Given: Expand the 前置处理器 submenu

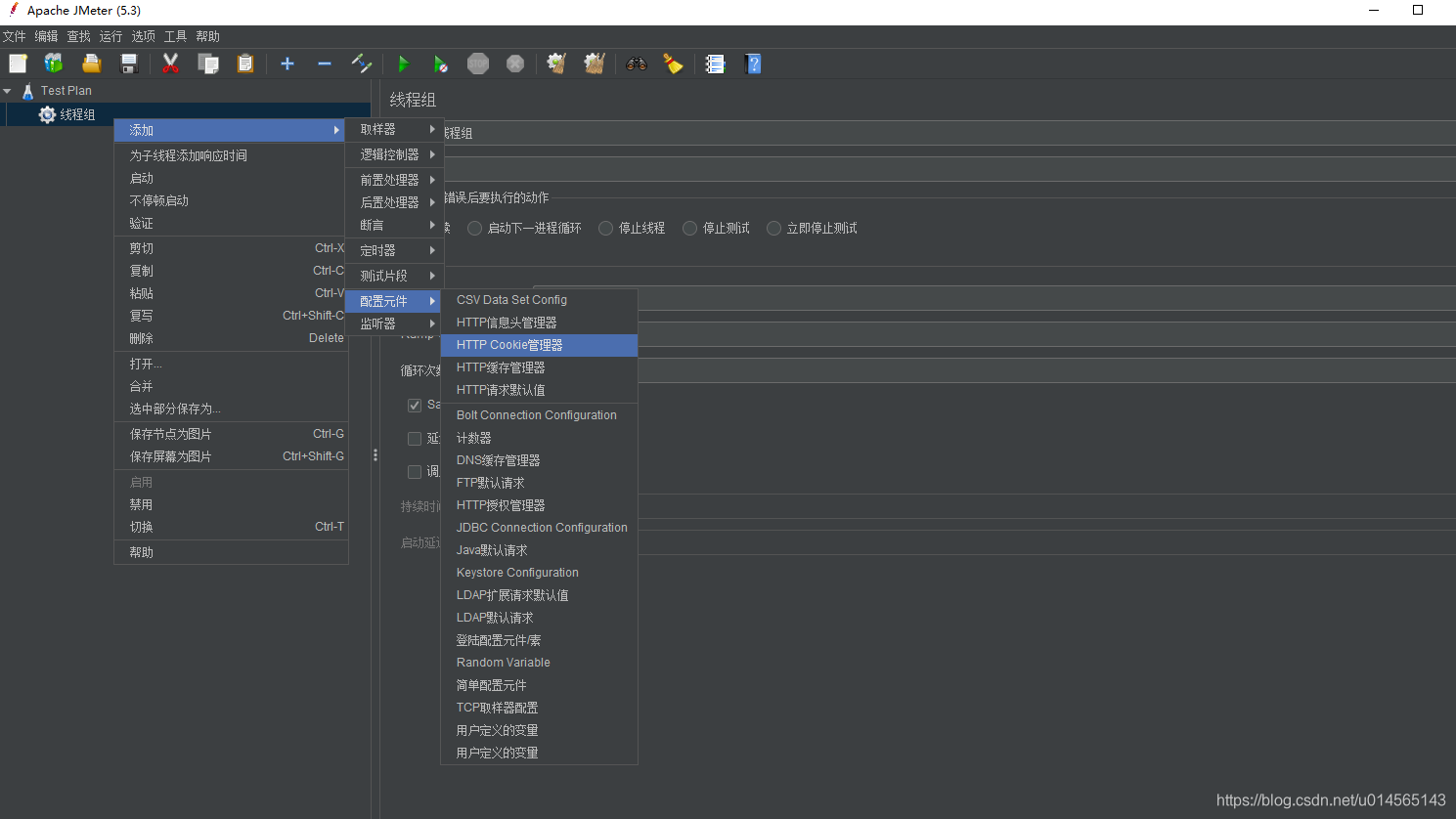Looking at the screenshot, I should click(394, 180).
